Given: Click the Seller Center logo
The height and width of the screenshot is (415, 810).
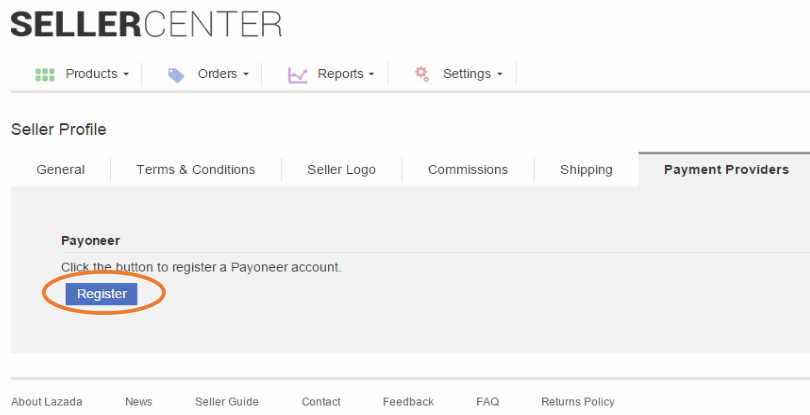Looking at the screenshot, I should (146, 24).
